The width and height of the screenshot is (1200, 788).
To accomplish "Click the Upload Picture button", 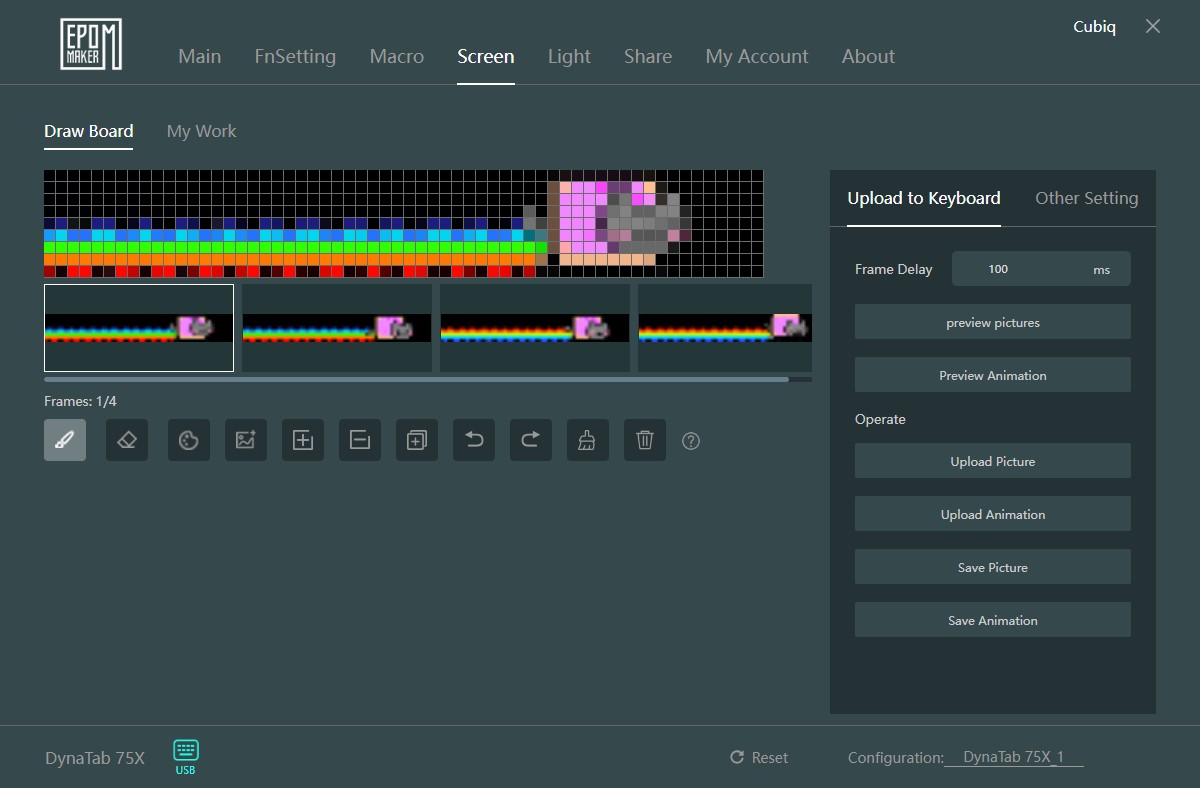I will point(993,461).
